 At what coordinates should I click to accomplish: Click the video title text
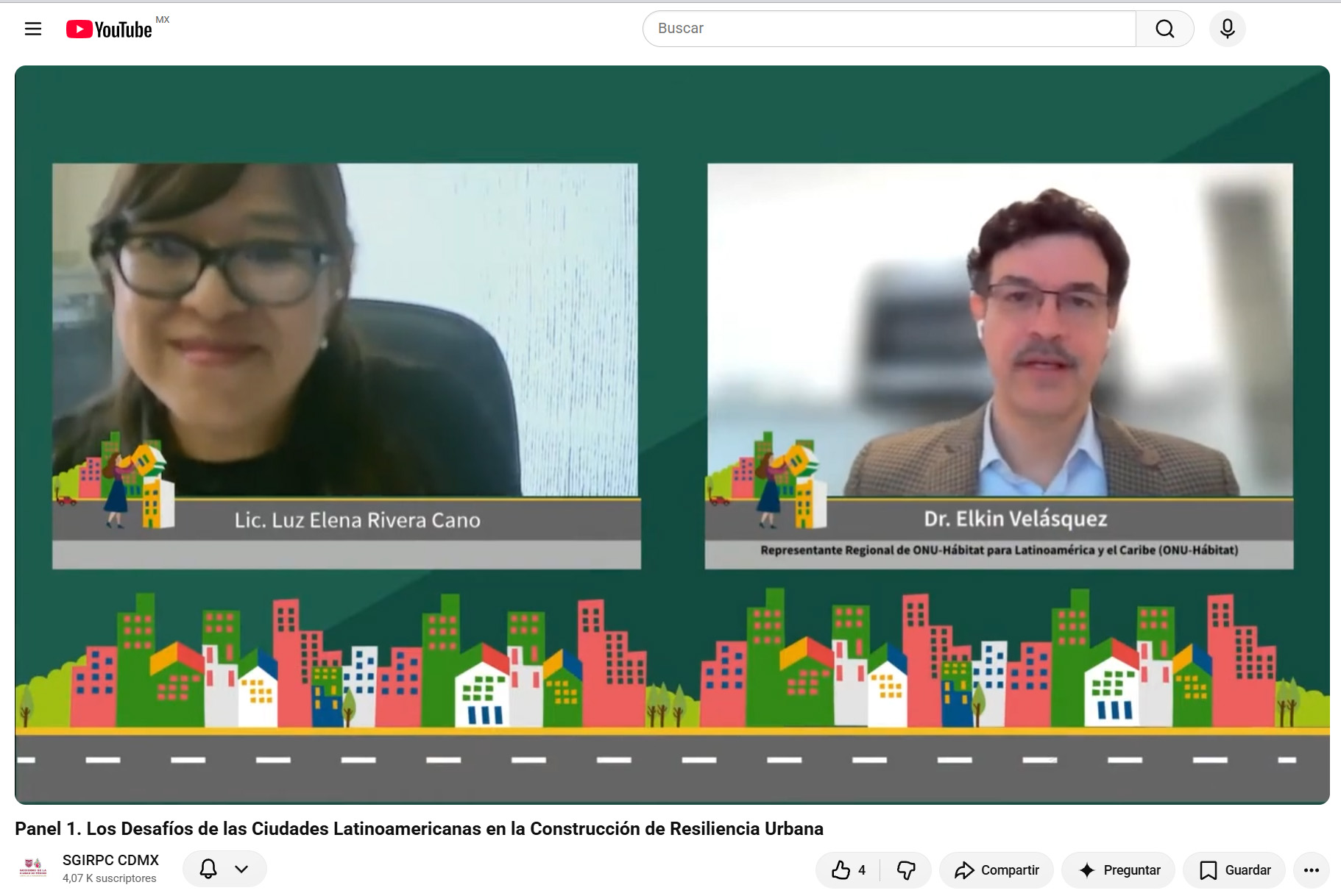tap(419, 829)
